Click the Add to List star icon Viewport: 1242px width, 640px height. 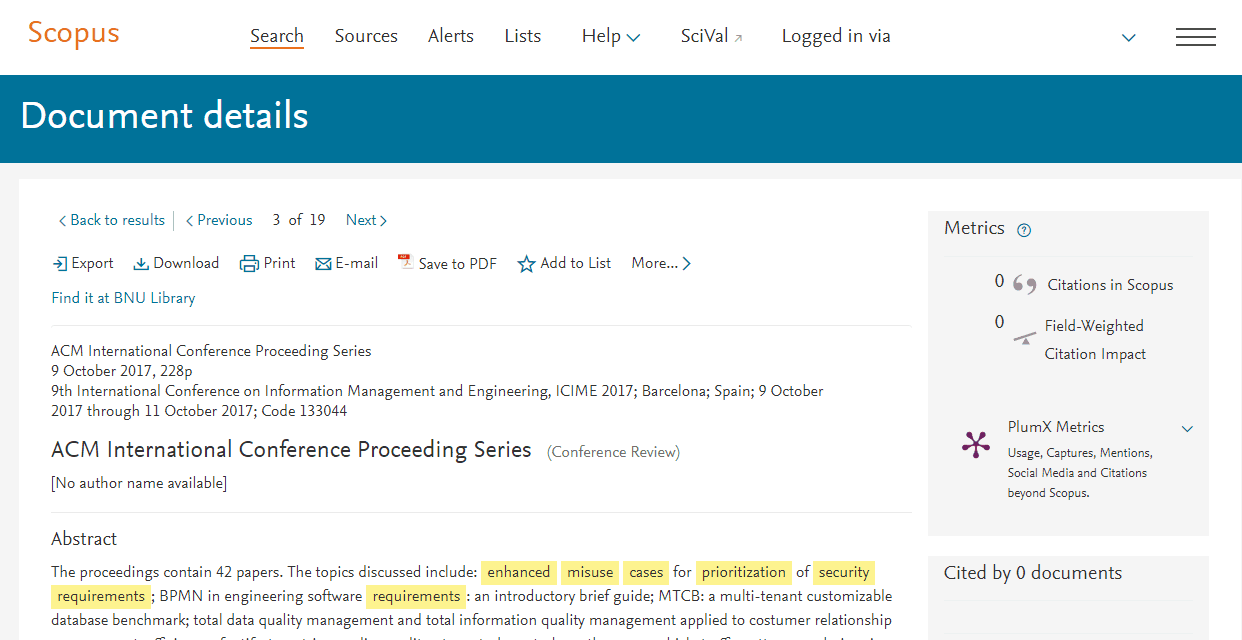click(526, 264)
